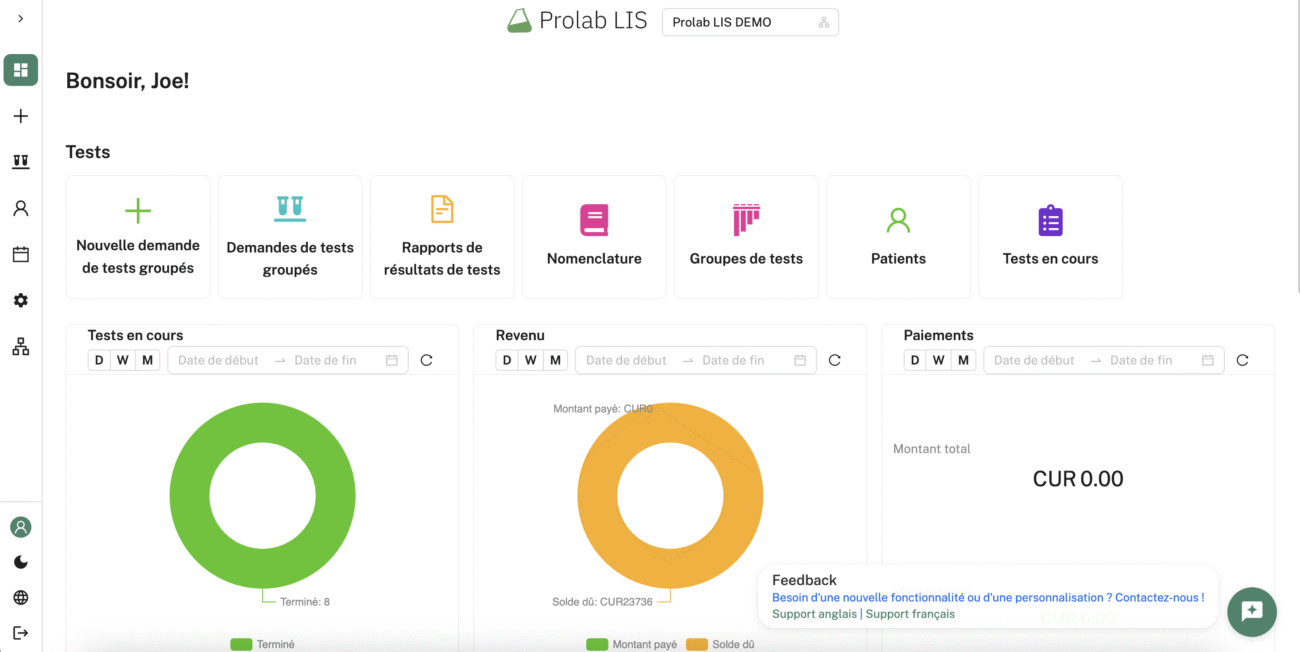Select W range for Tests en cours
Screen dimensions: 1300x652
coord(123,360)
